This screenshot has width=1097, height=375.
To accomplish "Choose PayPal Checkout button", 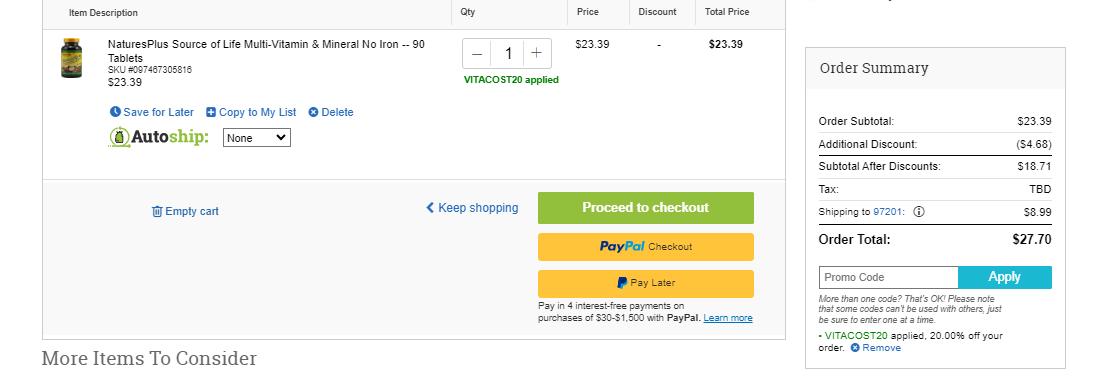I will coord(646,247).
